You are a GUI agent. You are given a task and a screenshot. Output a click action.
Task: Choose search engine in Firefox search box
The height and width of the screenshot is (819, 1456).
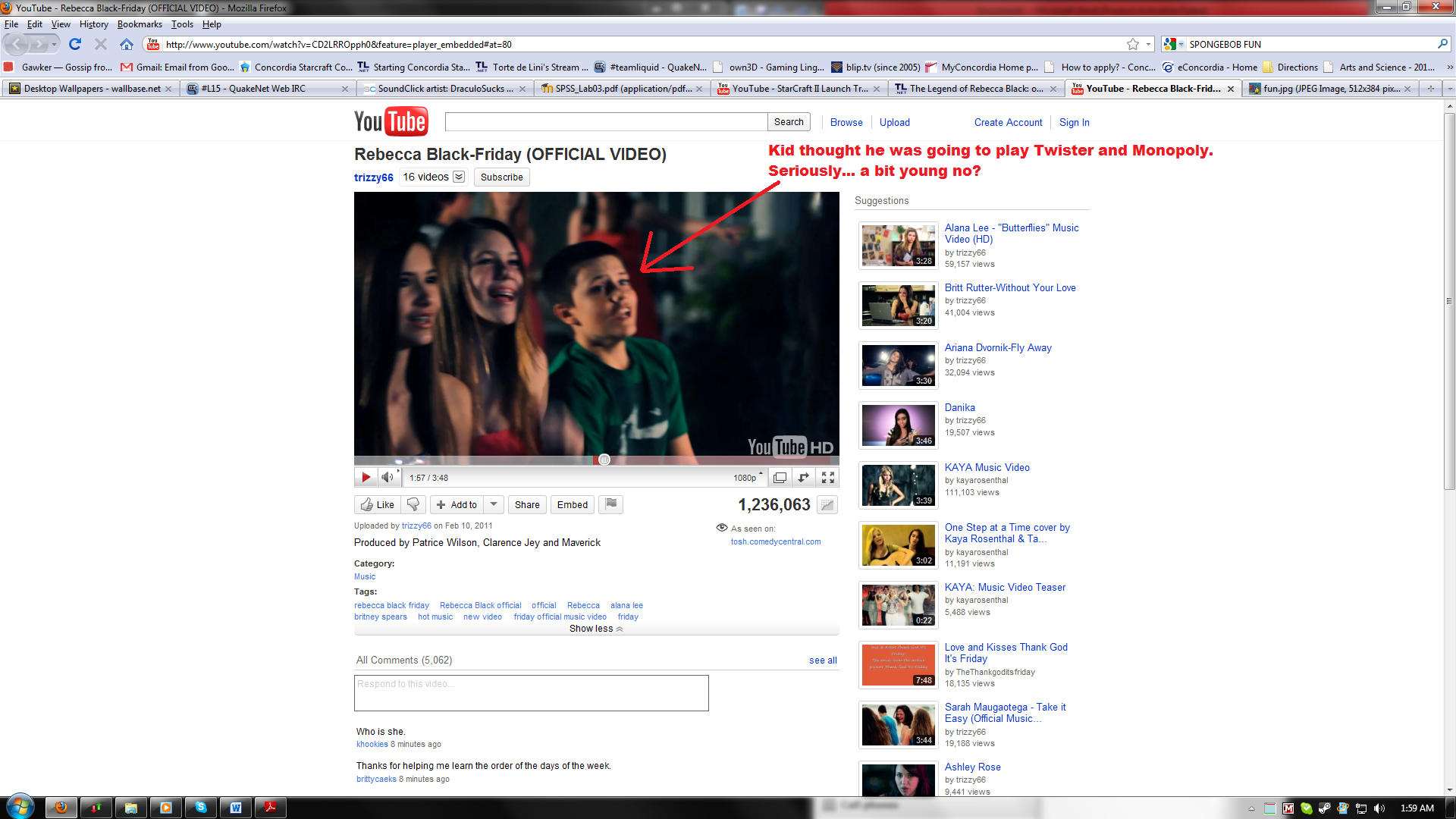tap(1174, 44)
